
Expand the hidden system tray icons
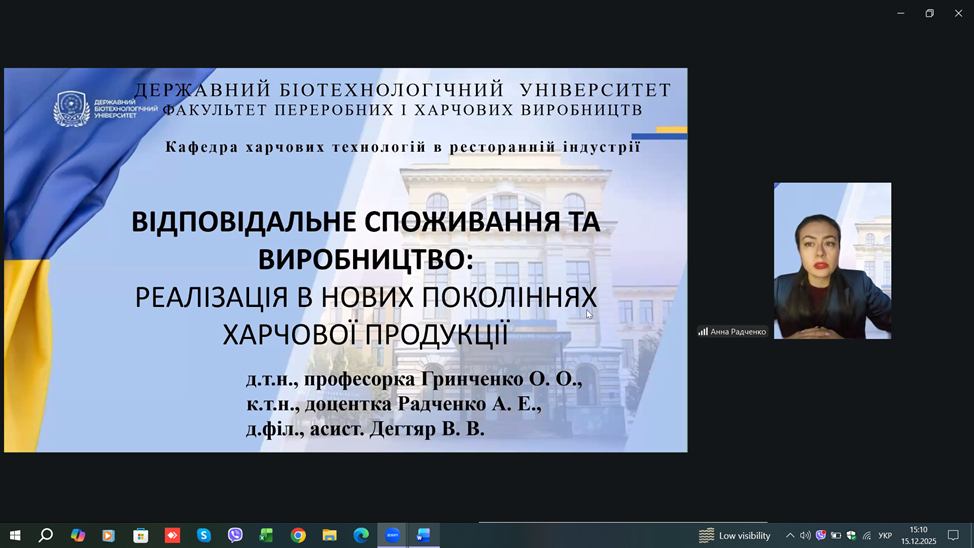(789, 536)
